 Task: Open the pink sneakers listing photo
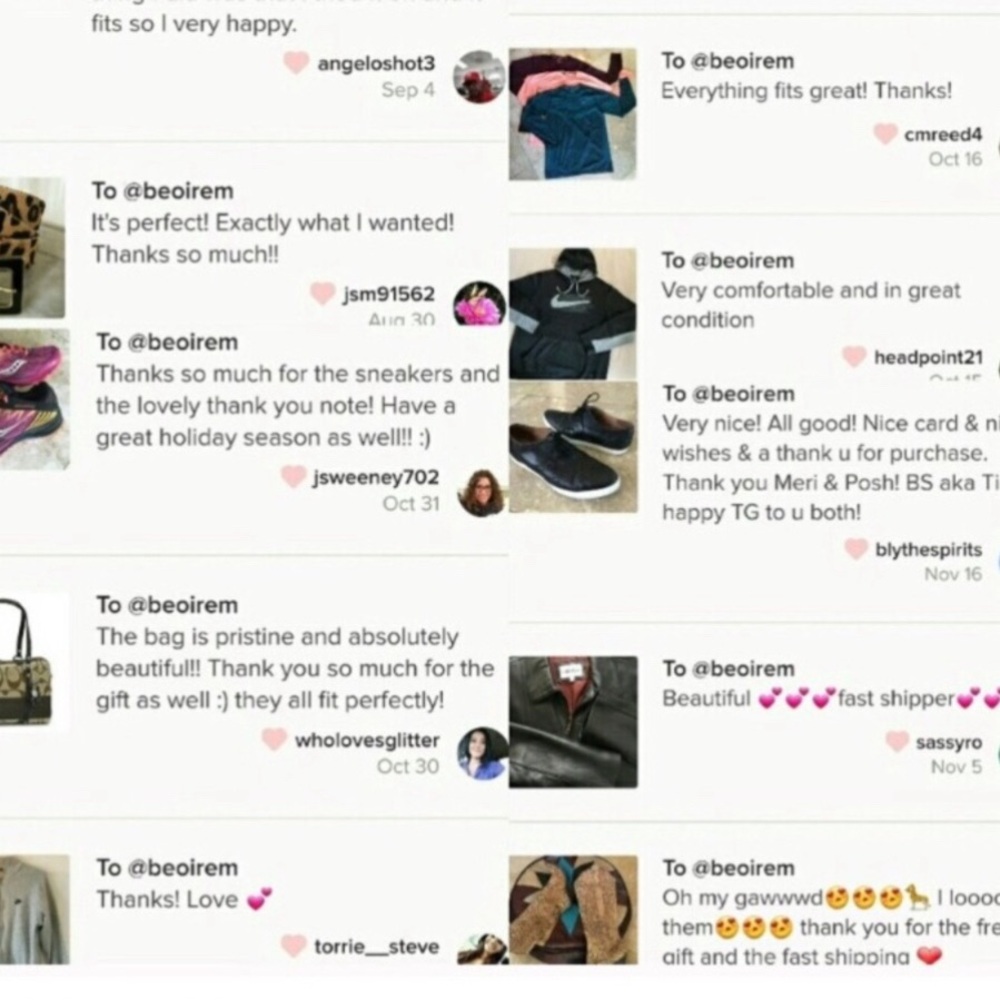pyautogui.click(x=34, y=399)
